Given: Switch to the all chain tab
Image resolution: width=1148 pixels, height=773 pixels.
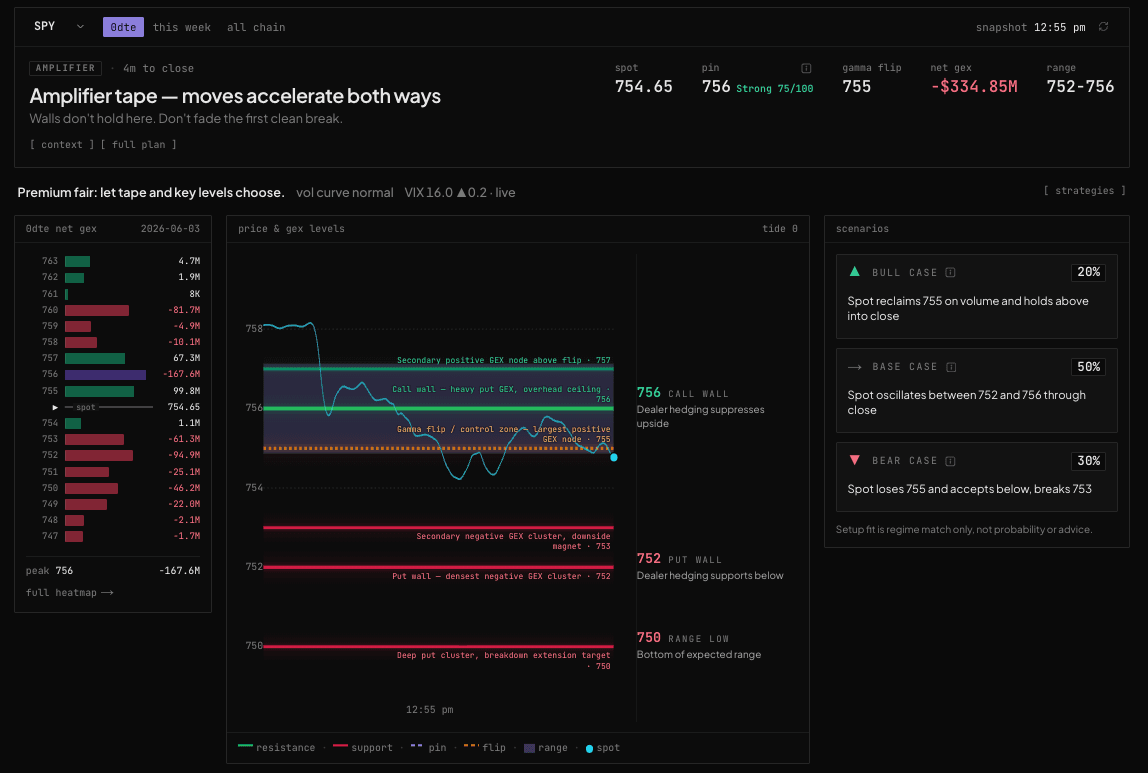Looking at the screenshot, I should (x=256, y=27).
